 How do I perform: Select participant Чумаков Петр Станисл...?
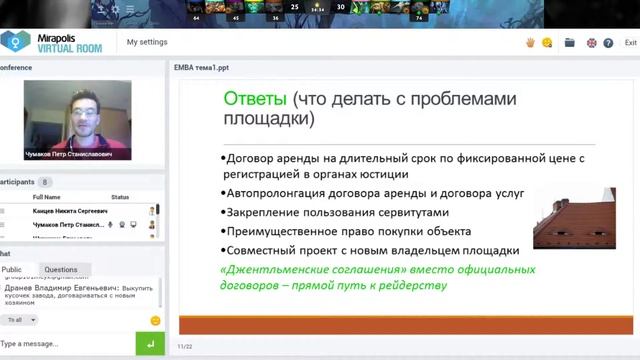point(68,224)
